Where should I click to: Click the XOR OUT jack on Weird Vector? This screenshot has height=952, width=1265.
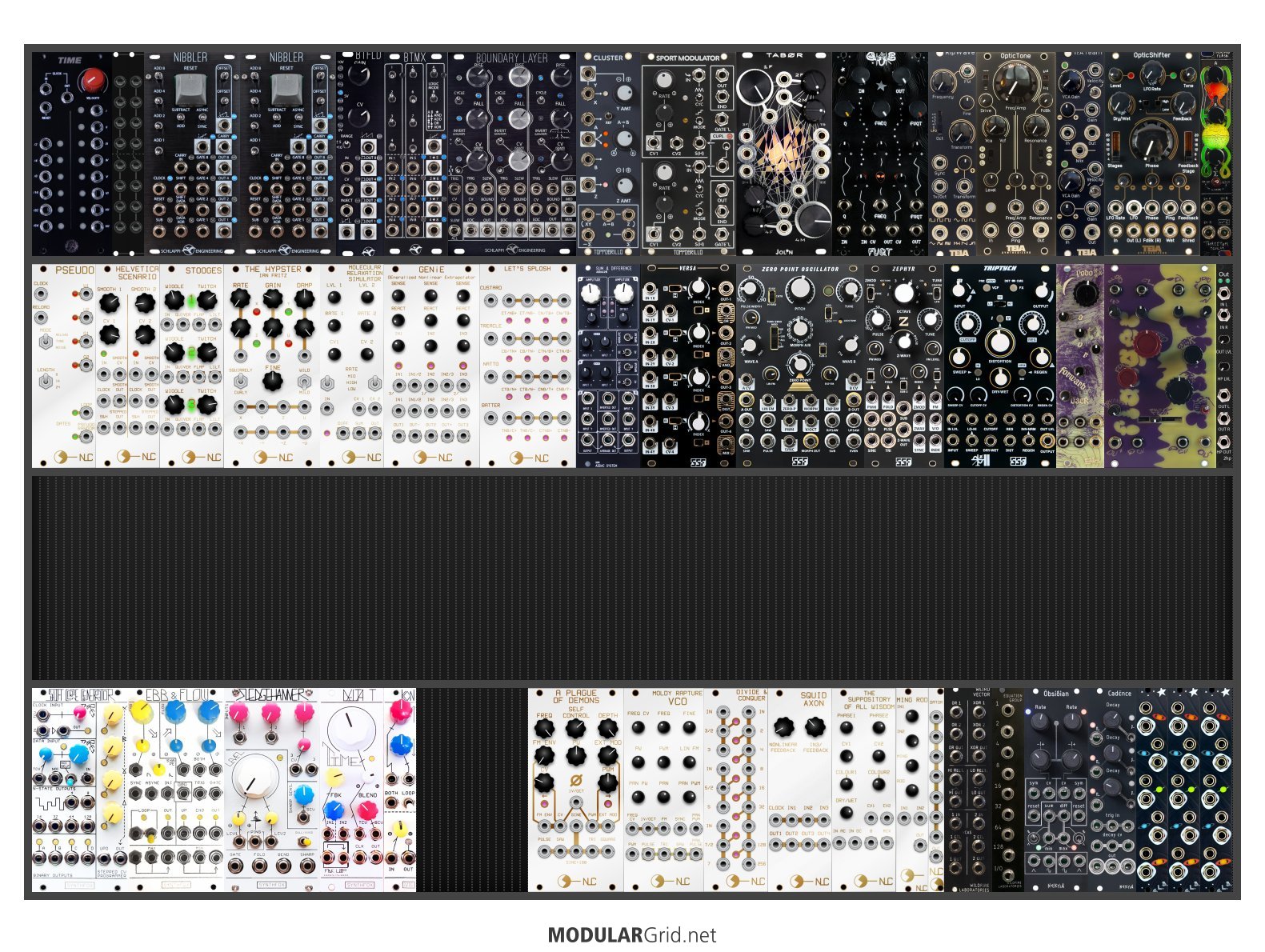tap(978, 758)
